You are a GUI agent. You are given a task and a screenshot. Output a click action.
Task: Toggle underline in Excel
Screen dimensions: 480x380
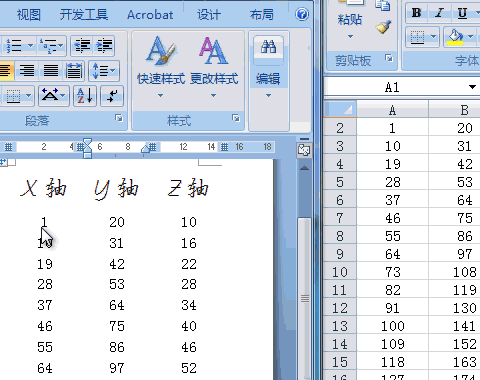click(462, 13)
